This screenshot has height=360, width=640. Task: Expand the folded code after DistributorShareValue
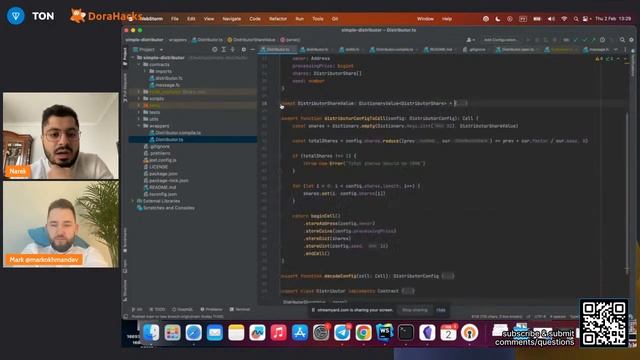coord(461,103)
